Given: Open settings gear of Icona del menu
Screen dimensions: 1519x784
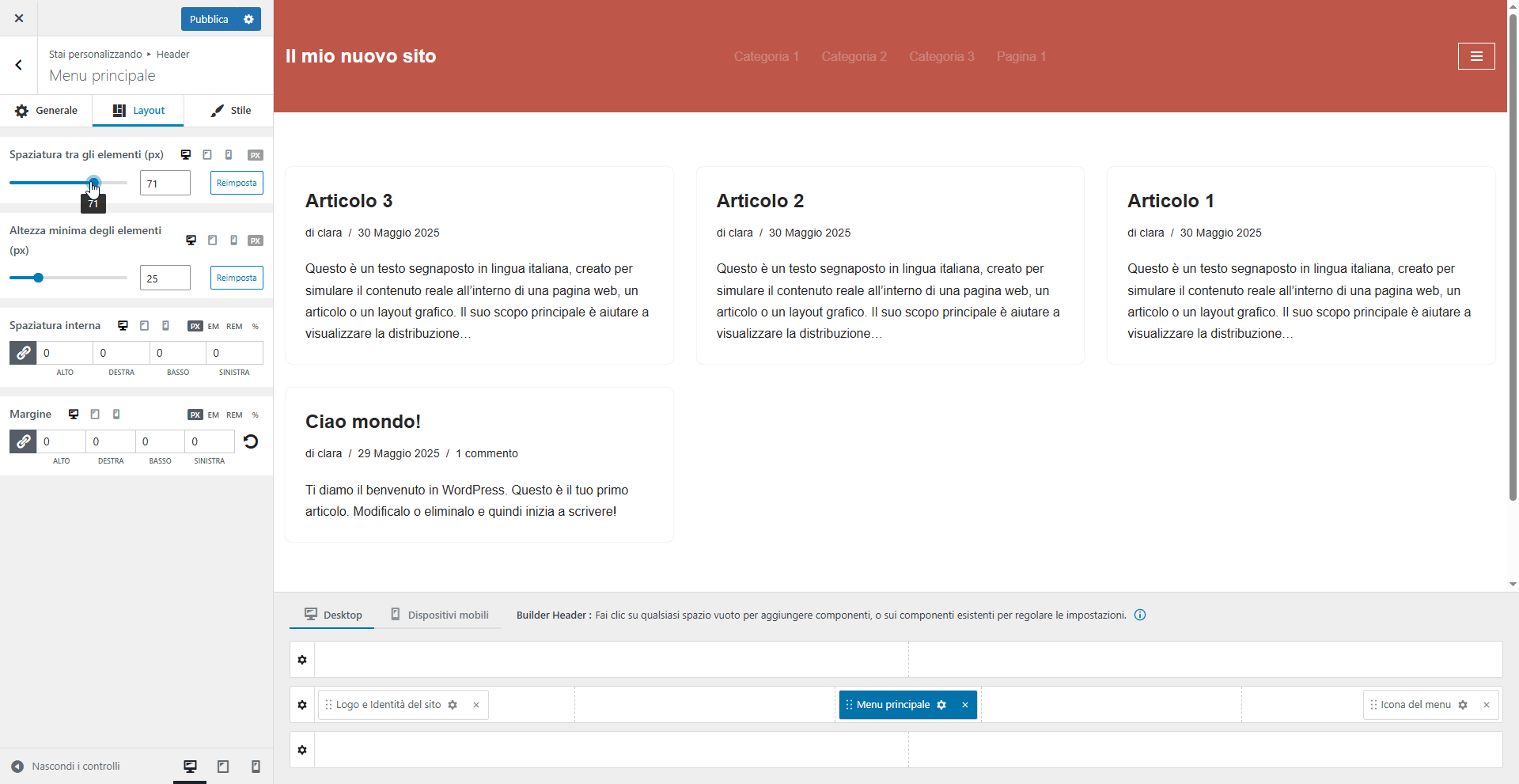Looking at the screenshot, I should tap(1463, 705).
